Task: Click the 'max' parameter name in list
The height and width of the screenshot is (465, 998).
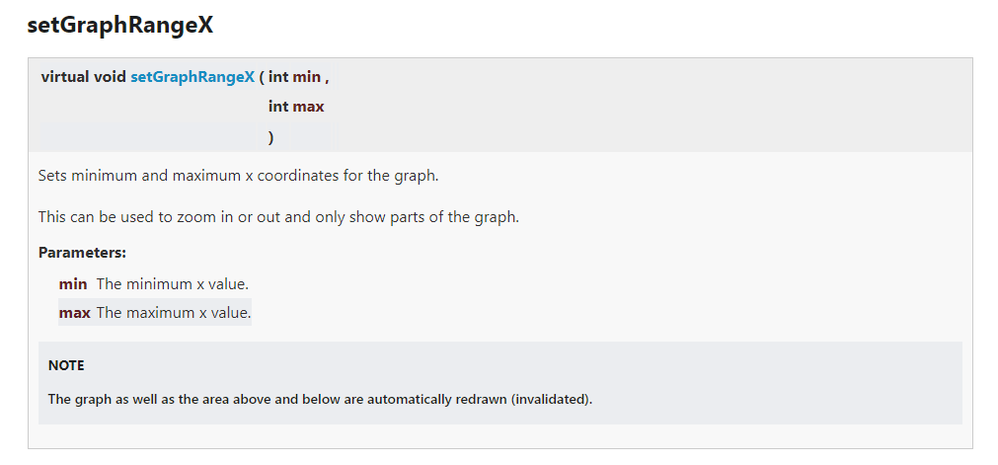Action: point(74,312)
